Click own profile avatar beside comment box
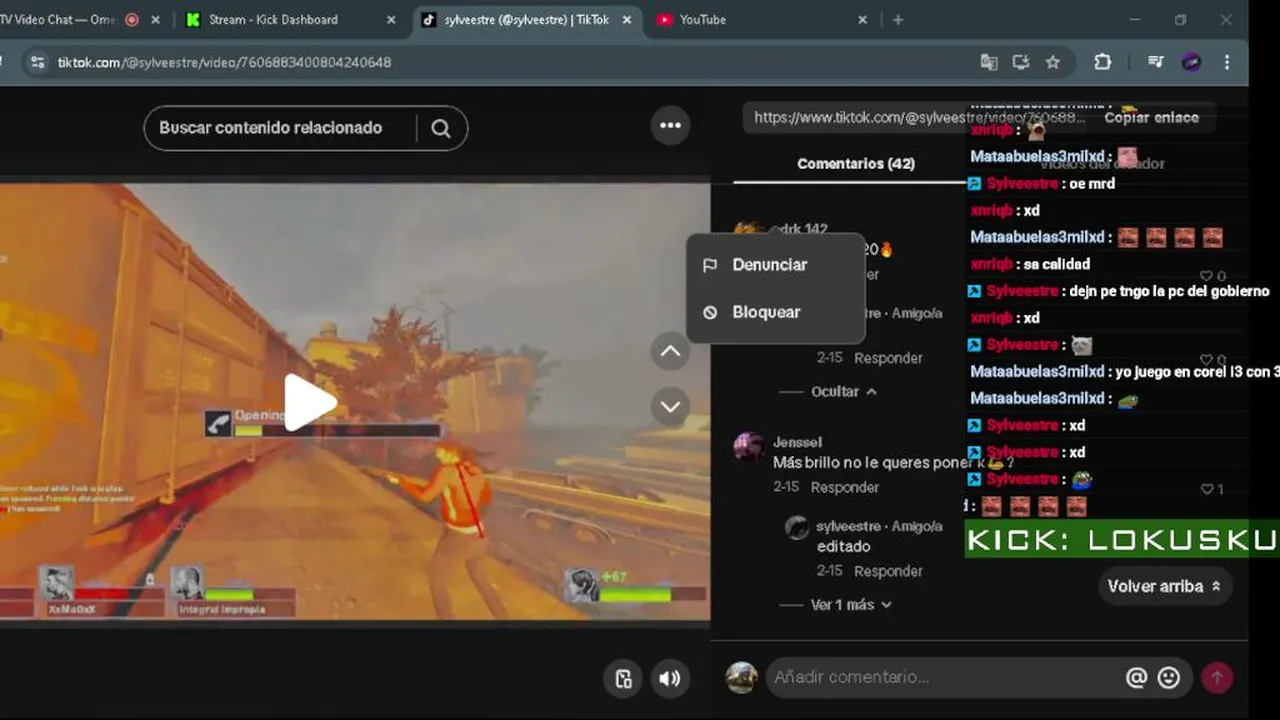This screenshot has width=1280, height=720. coord(741,678)
